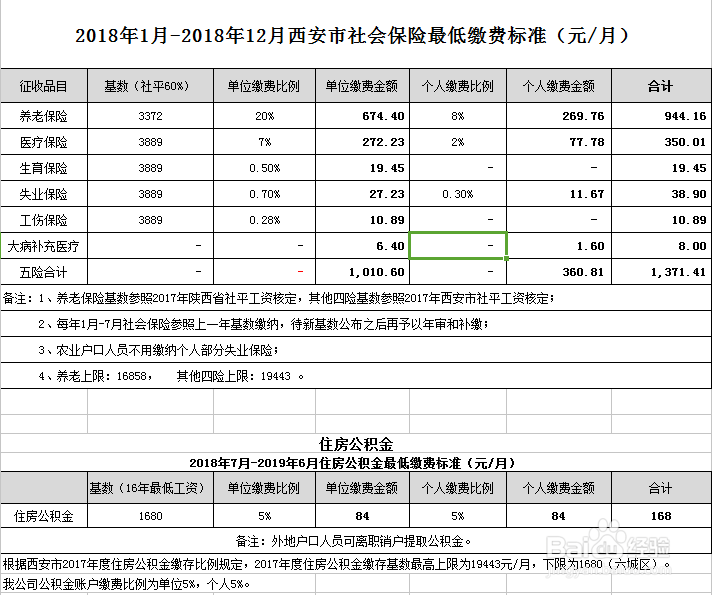Screen dimensions: 712x595
Task: Select the 77.78 personal amount cell
Action: [559, 142]
